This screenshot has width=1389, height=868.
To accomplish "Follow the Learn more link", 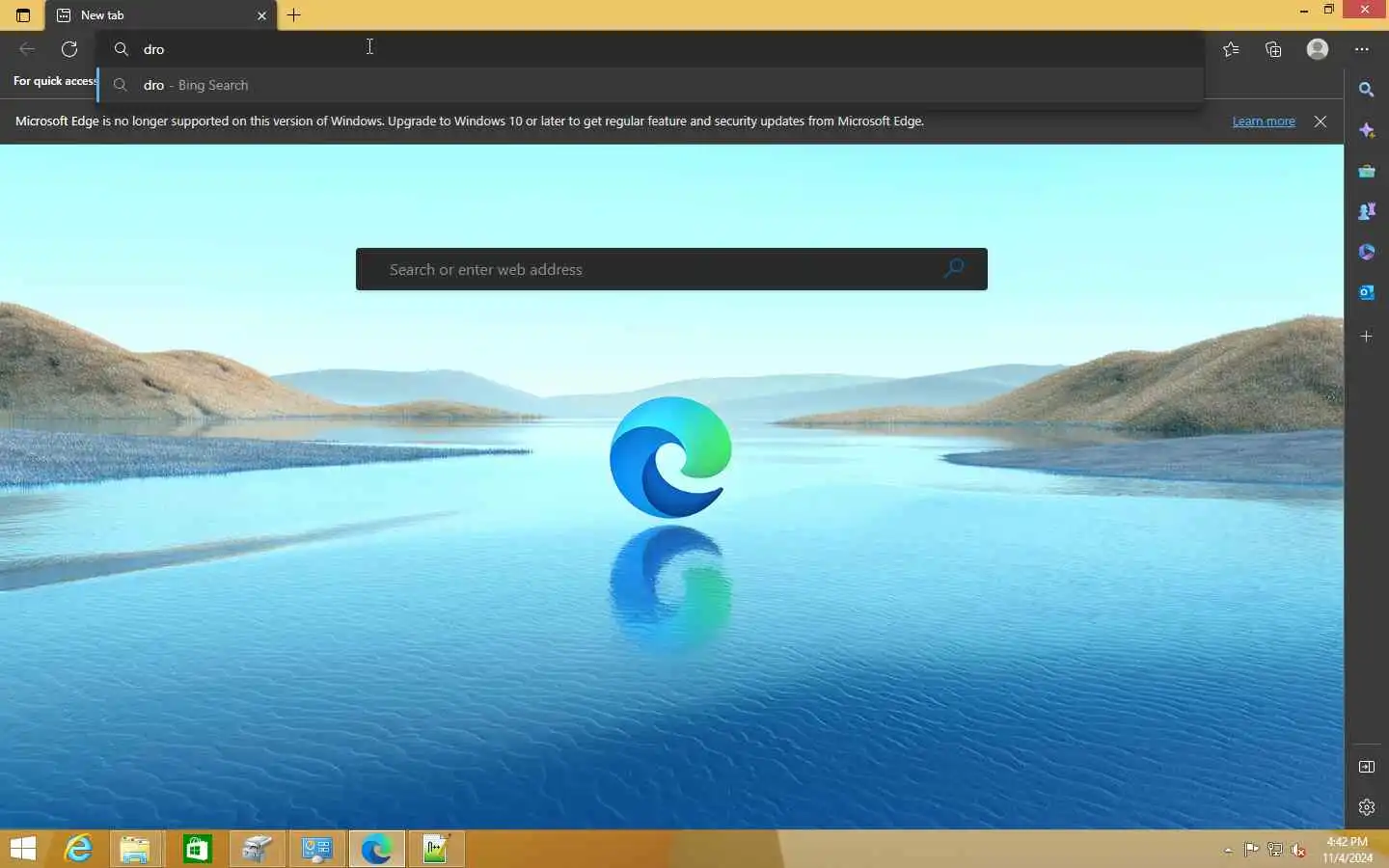I will 1264,122.
